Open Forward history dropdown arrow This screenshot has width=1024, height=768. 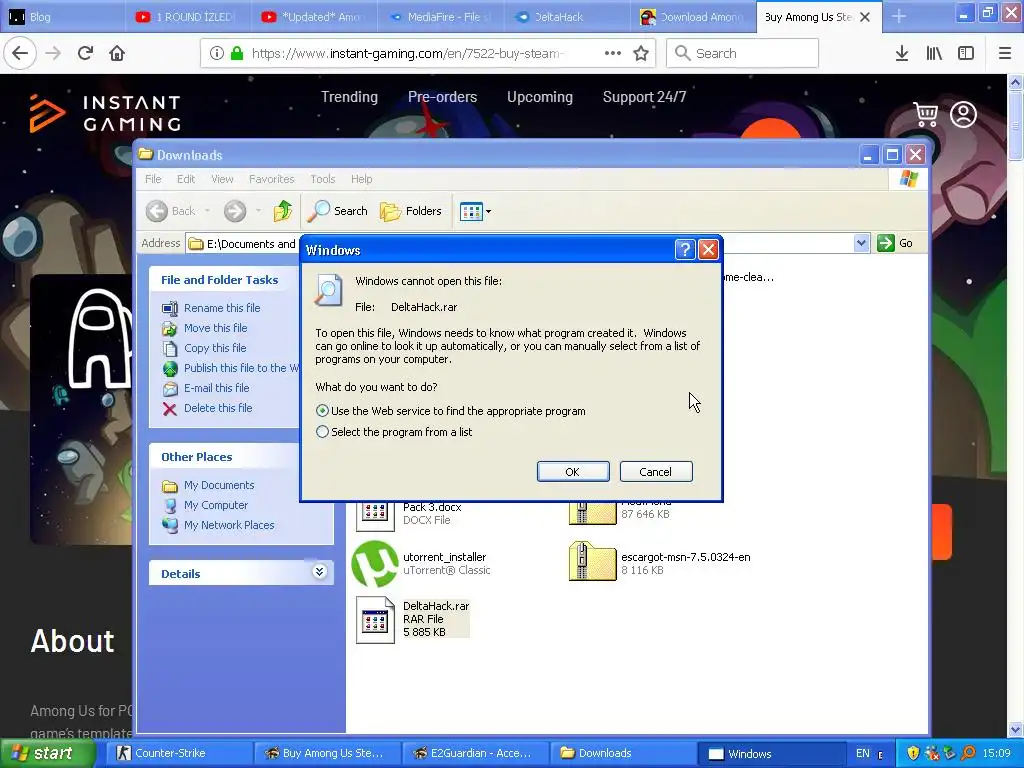[x=258, y=211]
